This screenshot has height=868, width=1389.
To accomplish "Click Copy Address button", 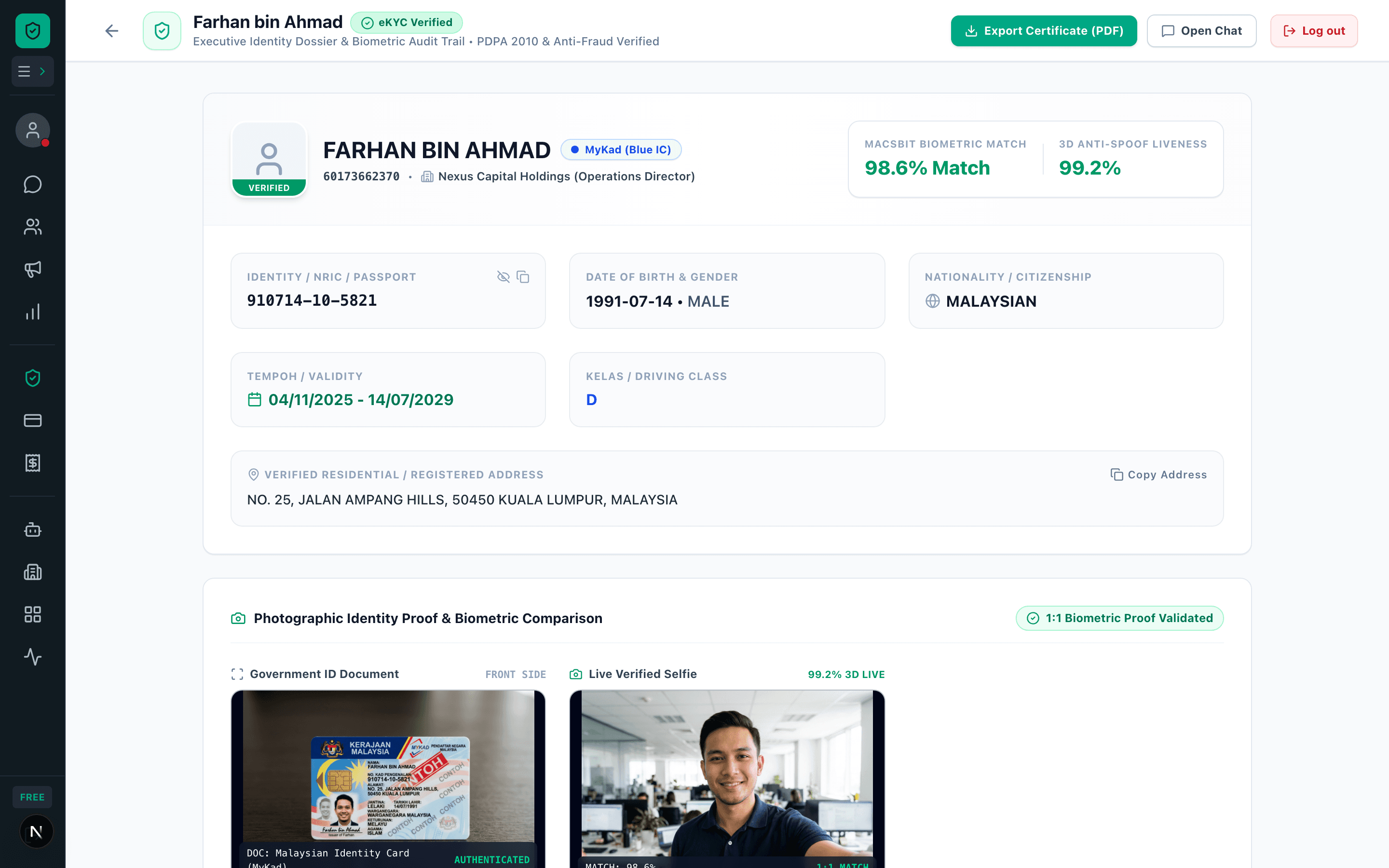I will [x=1159, y=475].
